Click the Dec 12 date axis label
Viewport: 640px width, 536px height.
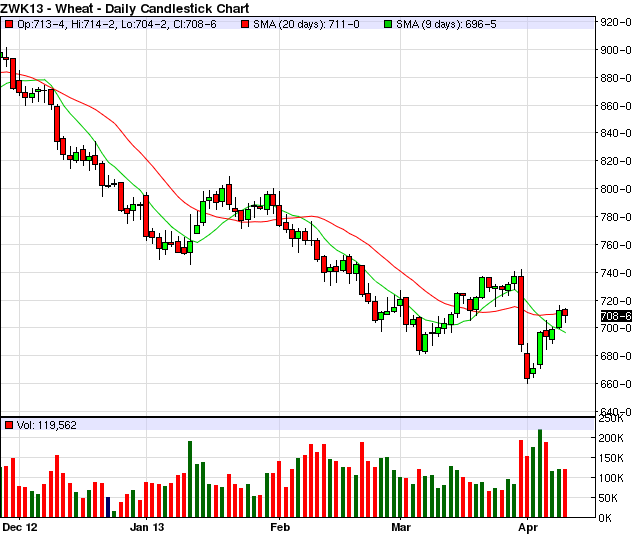(20, 527)
